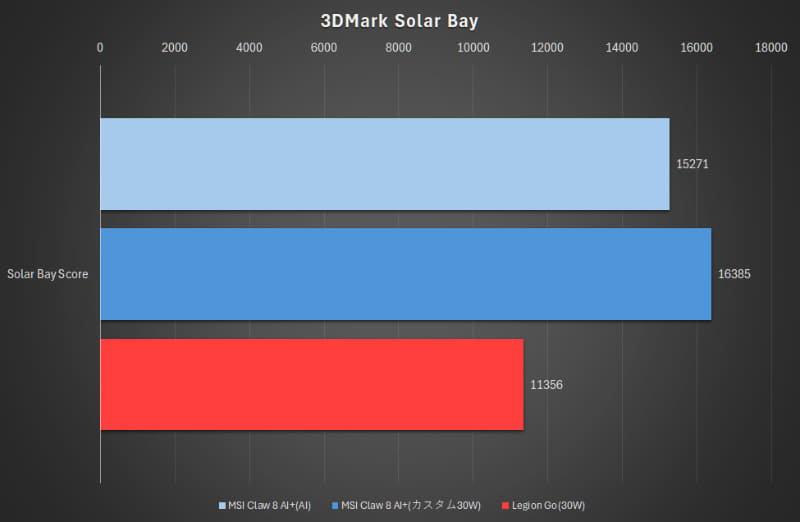Click the light blue legend swatch for MSI Claw 8 AI+(AI)
The image size is (800, 522).
click(222, 506)
